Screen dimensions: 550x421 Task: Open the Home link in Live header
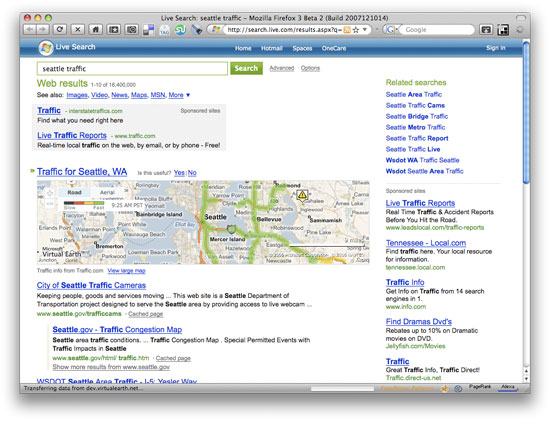point(243,48)
